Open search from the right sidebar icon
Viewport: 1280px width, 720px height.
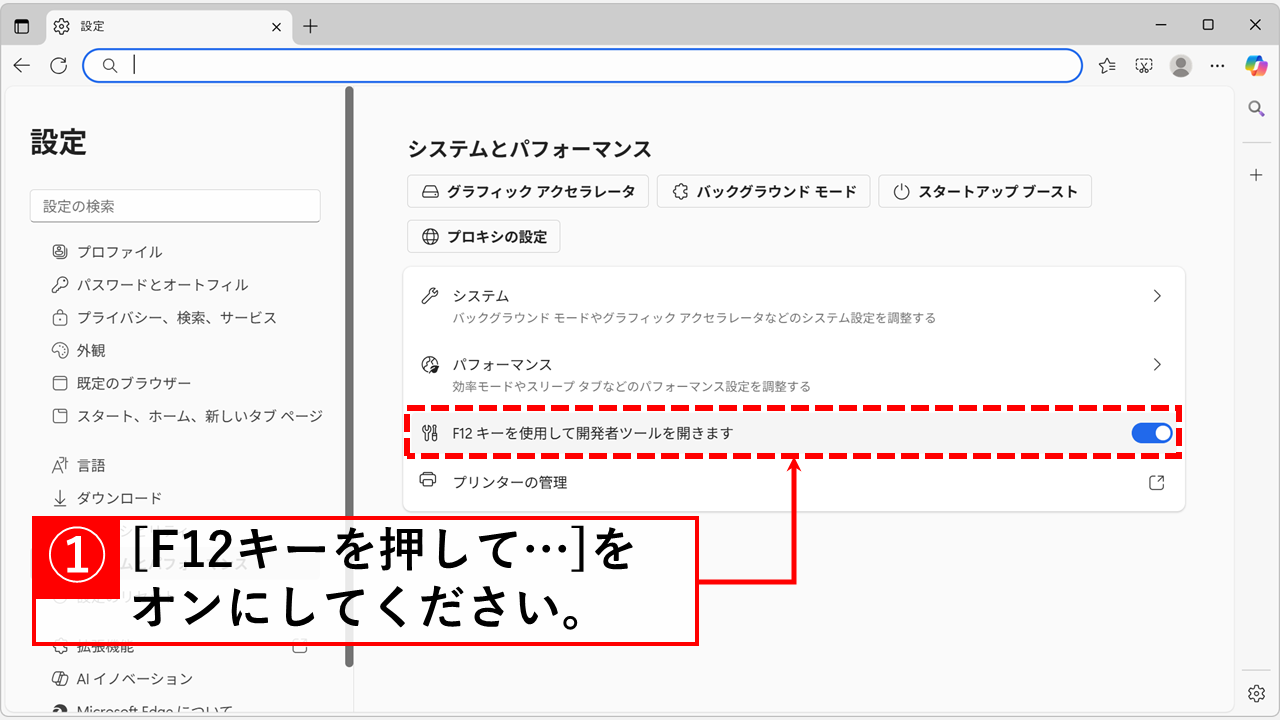pyautogui.click(x=1255, y=108)
